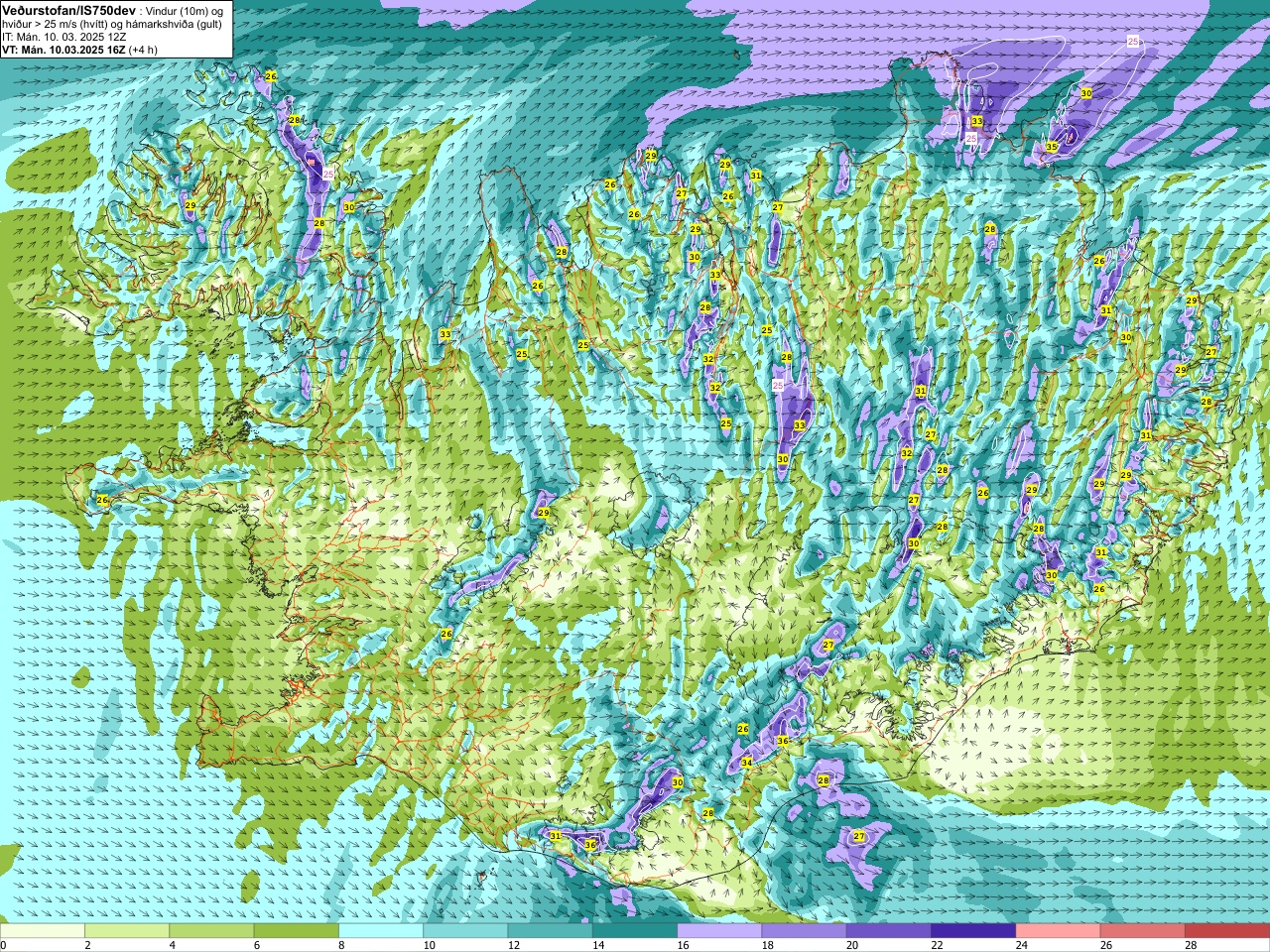Click legend scale number '14'
This screenshot has width=1270, height=952.
coord(598,945)
